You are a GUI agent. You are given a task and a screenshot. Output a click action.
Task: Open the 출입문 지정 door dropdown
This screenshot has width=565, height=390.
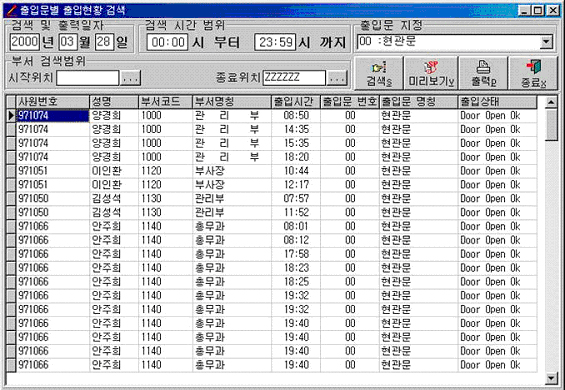546,42
